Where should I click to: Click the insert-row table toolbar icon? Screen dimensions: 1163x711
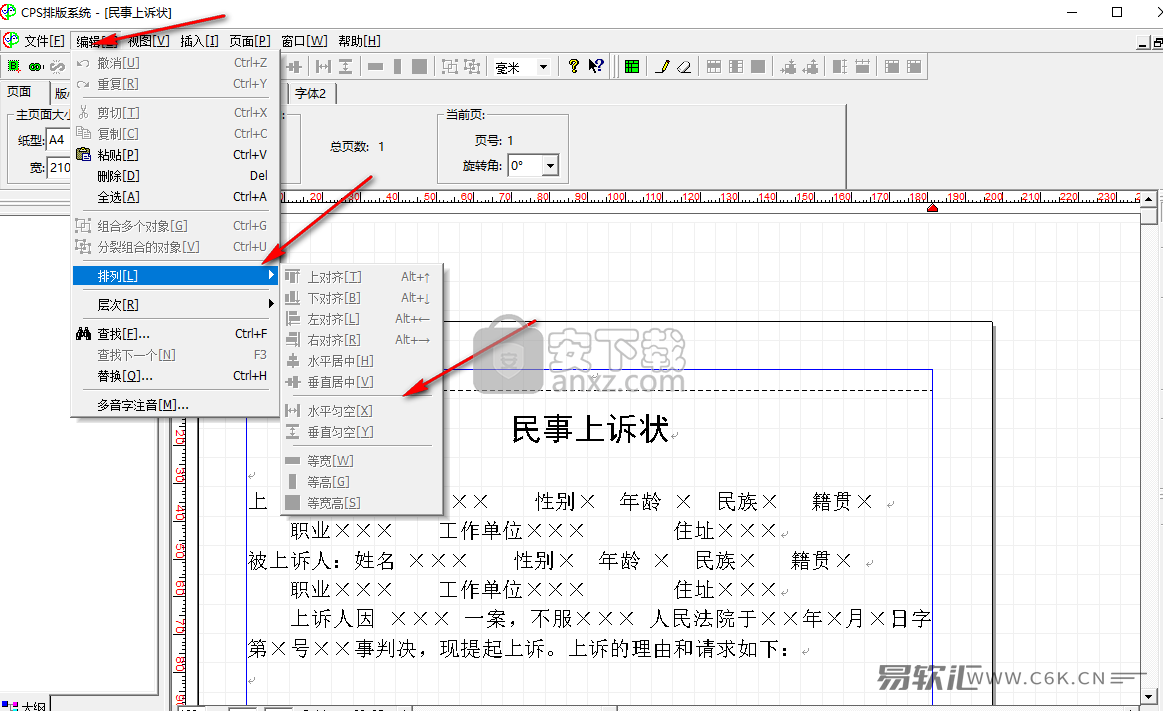(714, 67)
